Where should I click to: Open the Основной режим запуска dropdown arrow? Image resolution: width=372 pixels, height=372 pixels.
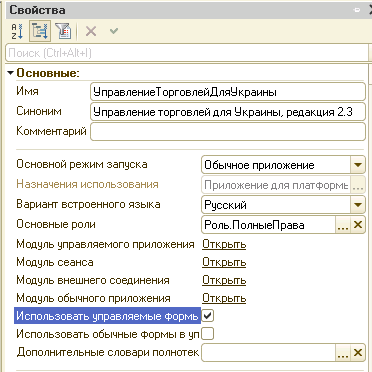click(358, 165)
